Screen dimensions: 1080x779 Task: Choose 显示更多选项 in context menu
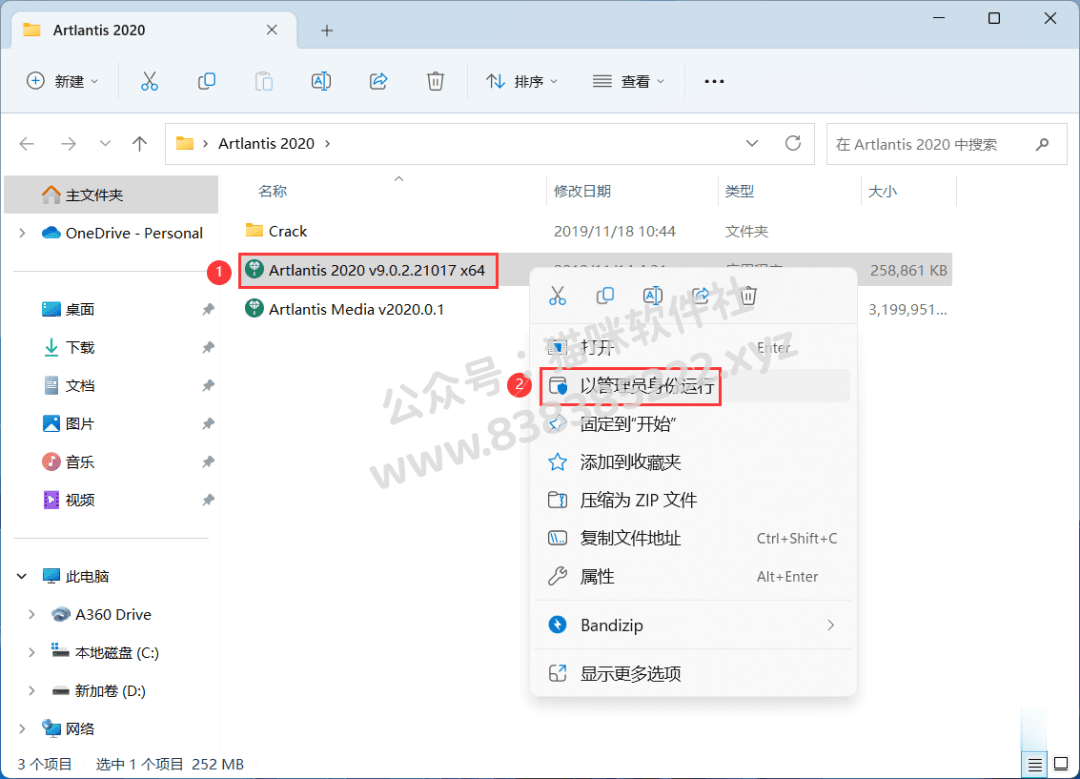(694, 674)
